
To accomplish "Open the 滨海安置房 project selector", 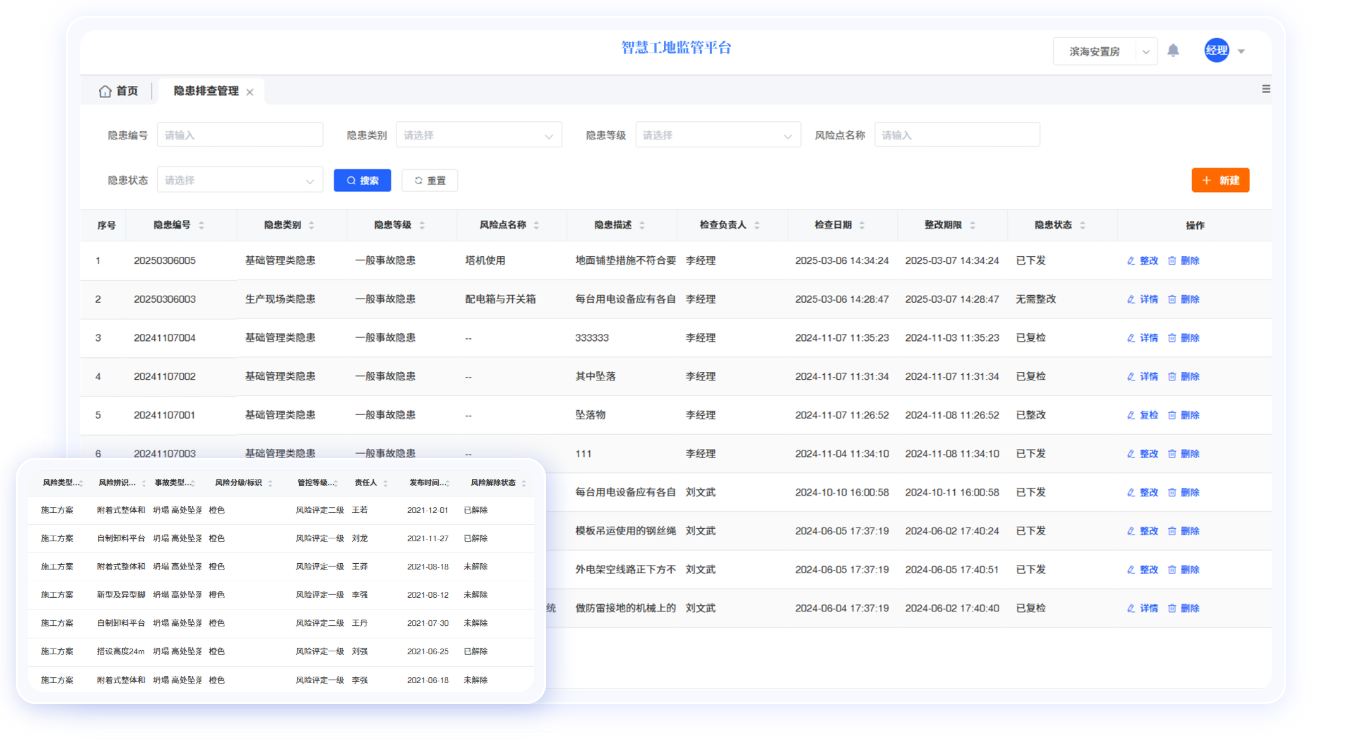I will point(1104,51).
